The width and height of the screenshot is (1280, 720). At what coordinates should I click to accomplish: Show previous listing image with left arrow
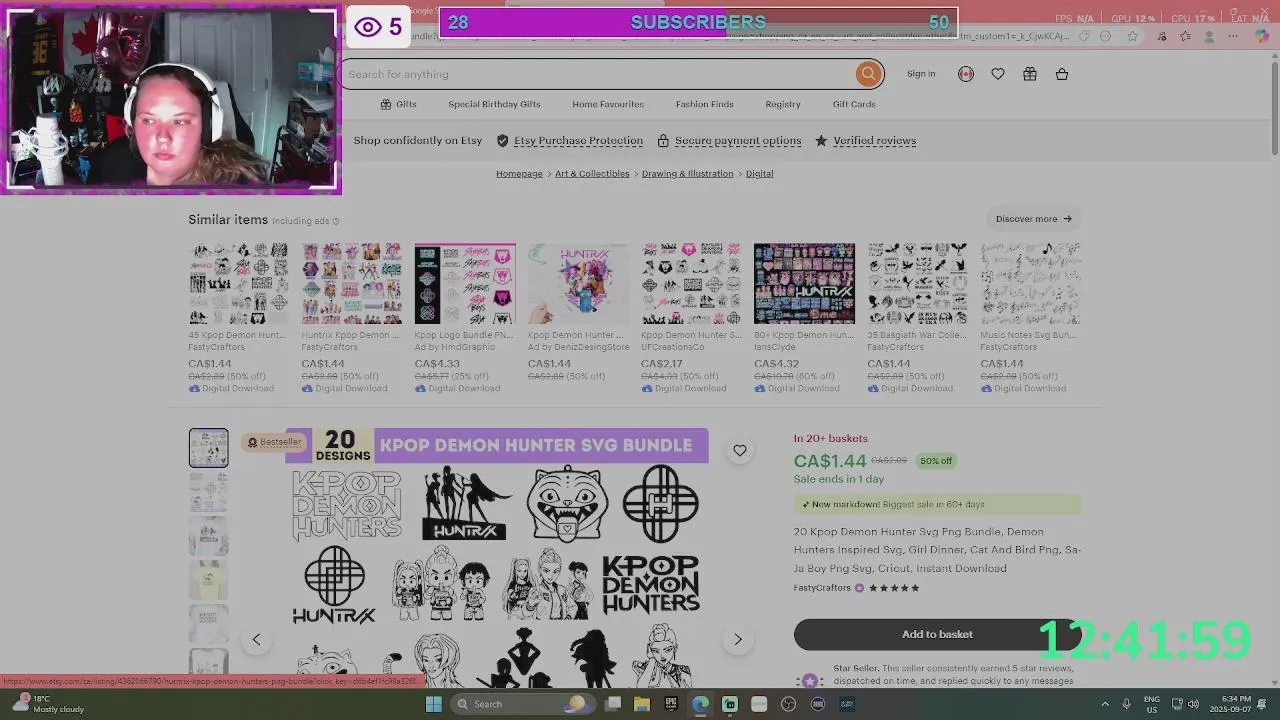[x=256, y=640]
